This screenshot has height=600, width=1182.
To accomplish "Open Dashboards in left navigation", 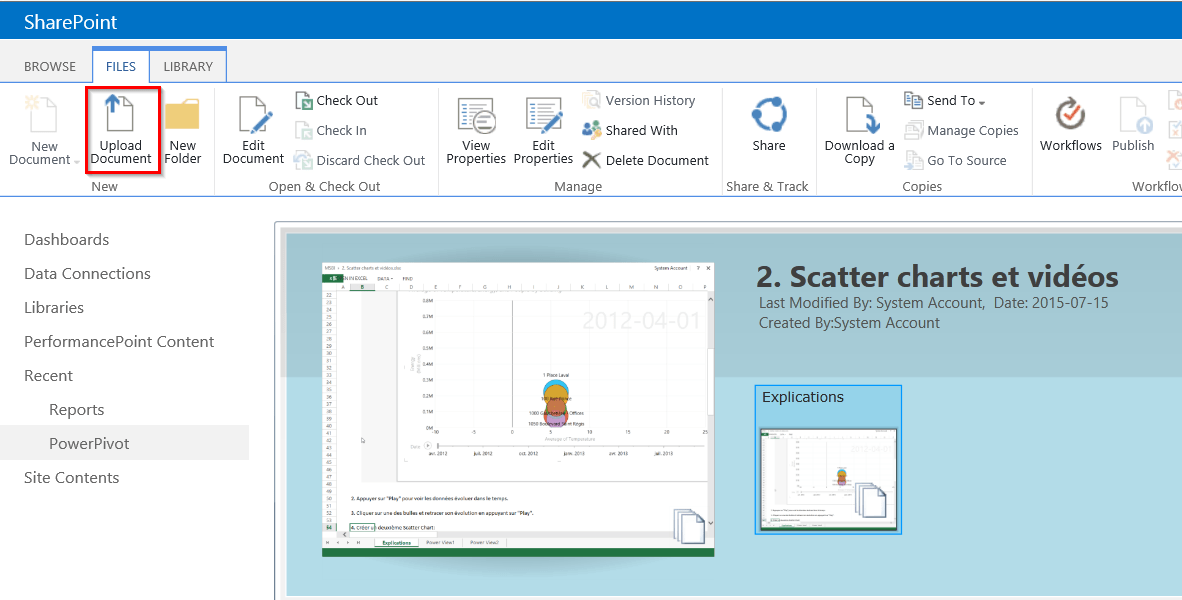I will pos(67,240).
